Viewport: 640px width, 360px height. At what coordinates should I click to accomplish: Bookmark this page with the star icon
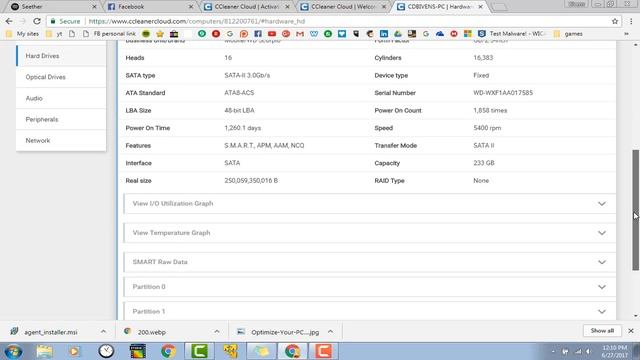tap(615, 21)
